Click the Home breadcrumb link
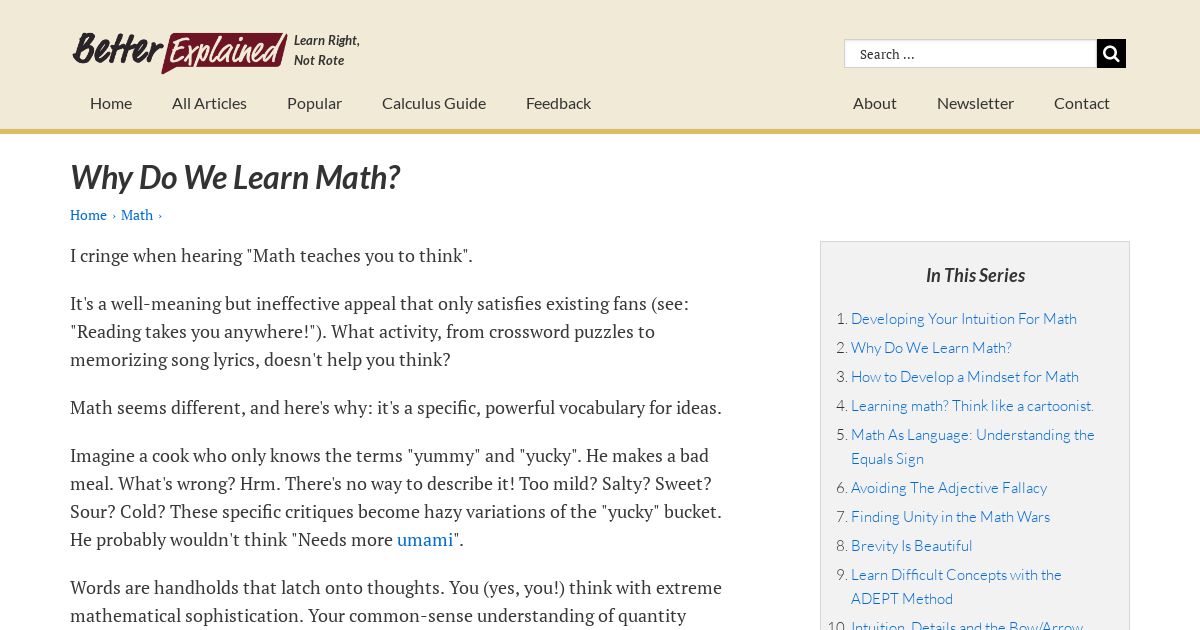Image resolution: width=1200 pixels, height=630 pixels. [88, 215]
